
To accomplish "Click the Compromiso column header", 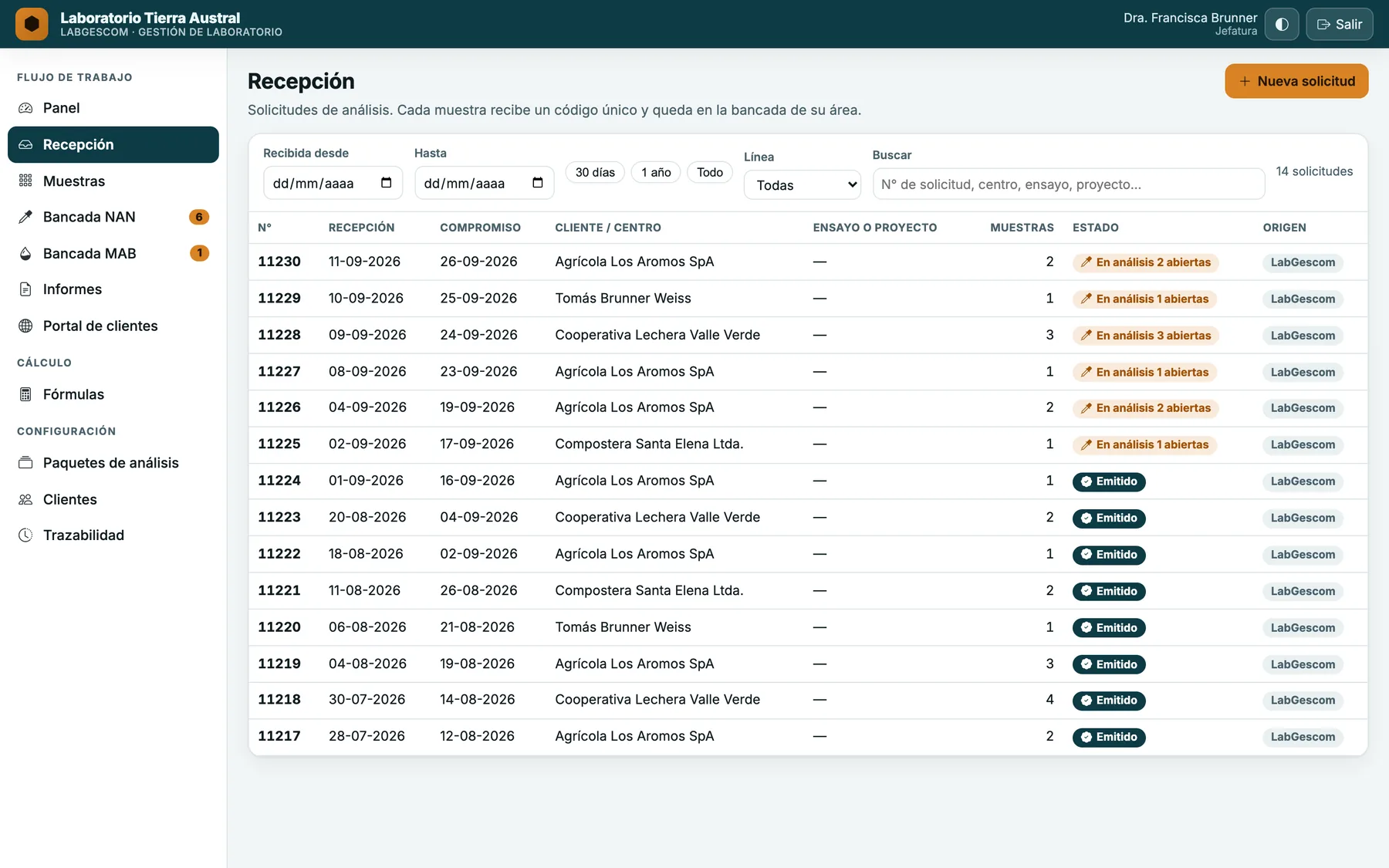I will pyautogui.click(x=480, y=228).
